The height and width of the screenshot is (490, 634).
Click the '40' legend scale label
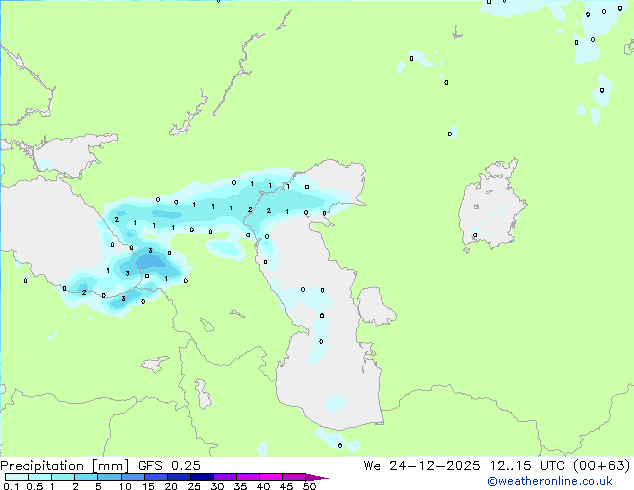coord(263,486)
